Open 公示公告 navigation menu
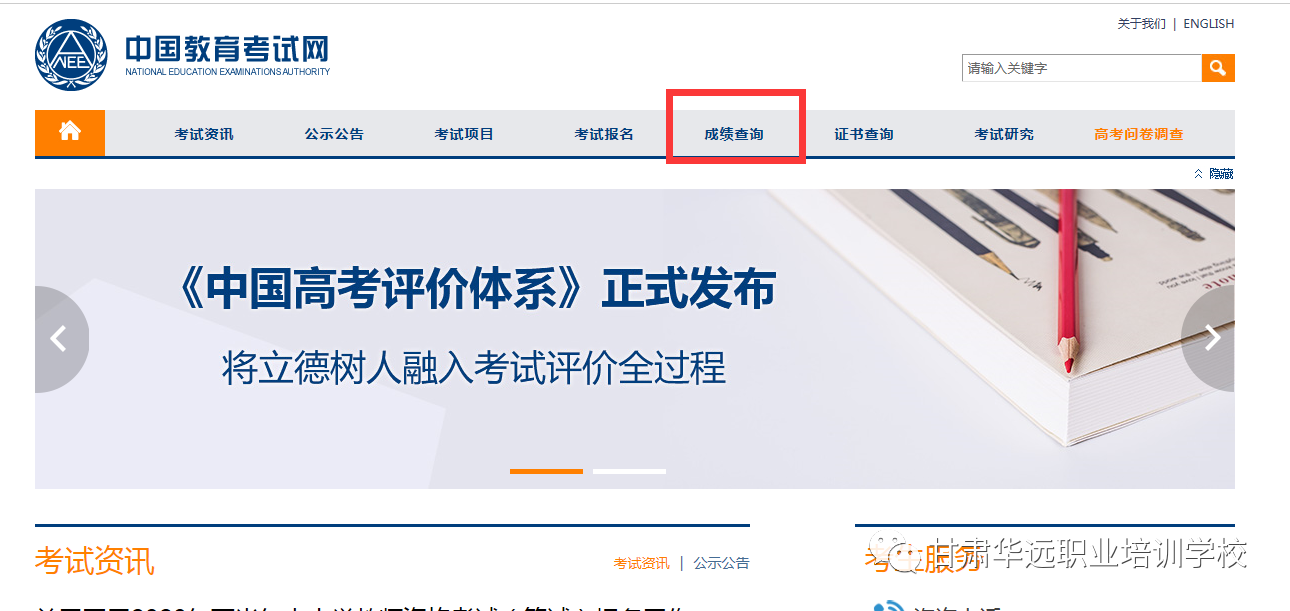Viewport: 1290px width, 611px height. click(334, 134)
